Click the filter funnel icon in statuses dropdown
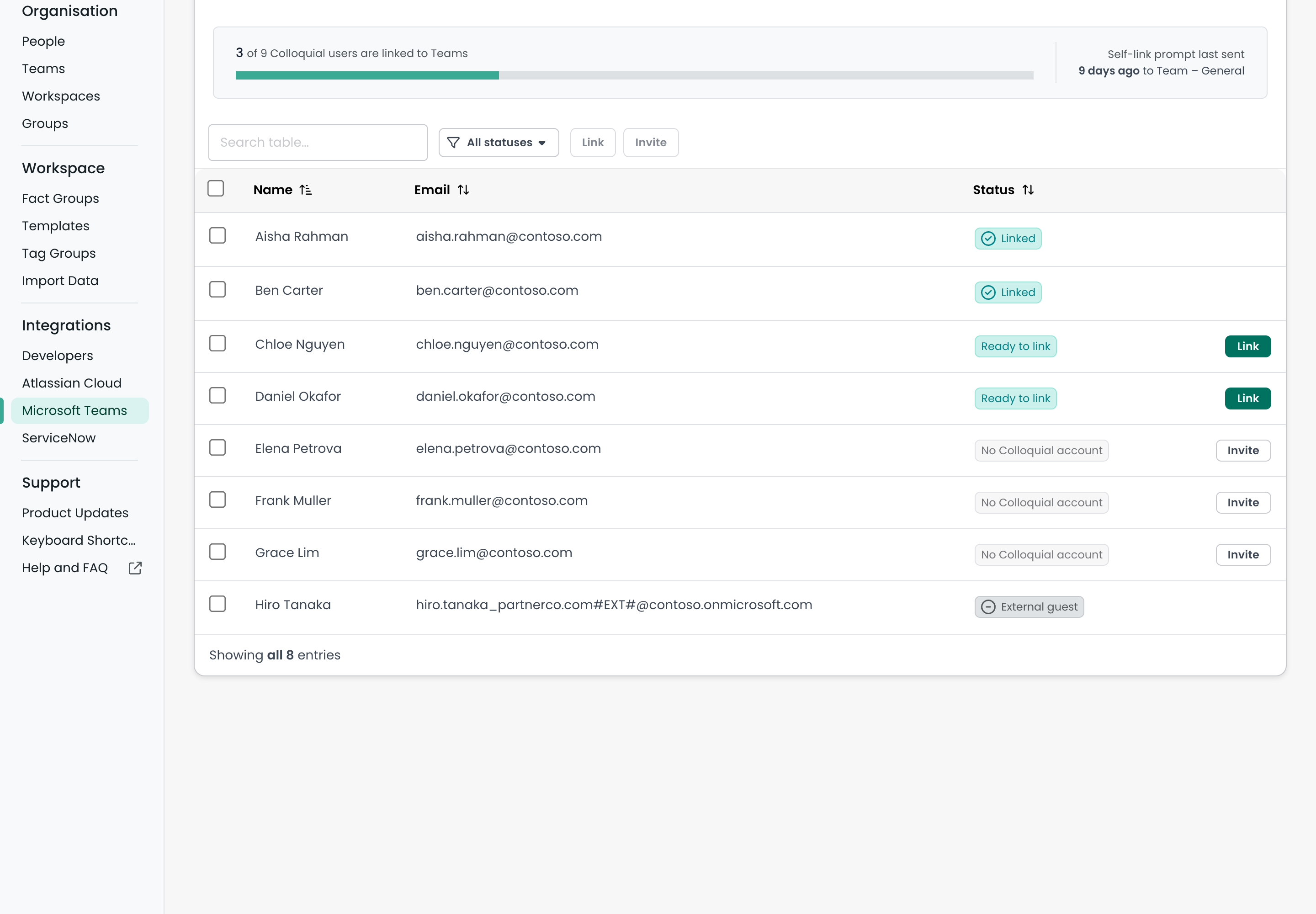 [x=453, y=143]
